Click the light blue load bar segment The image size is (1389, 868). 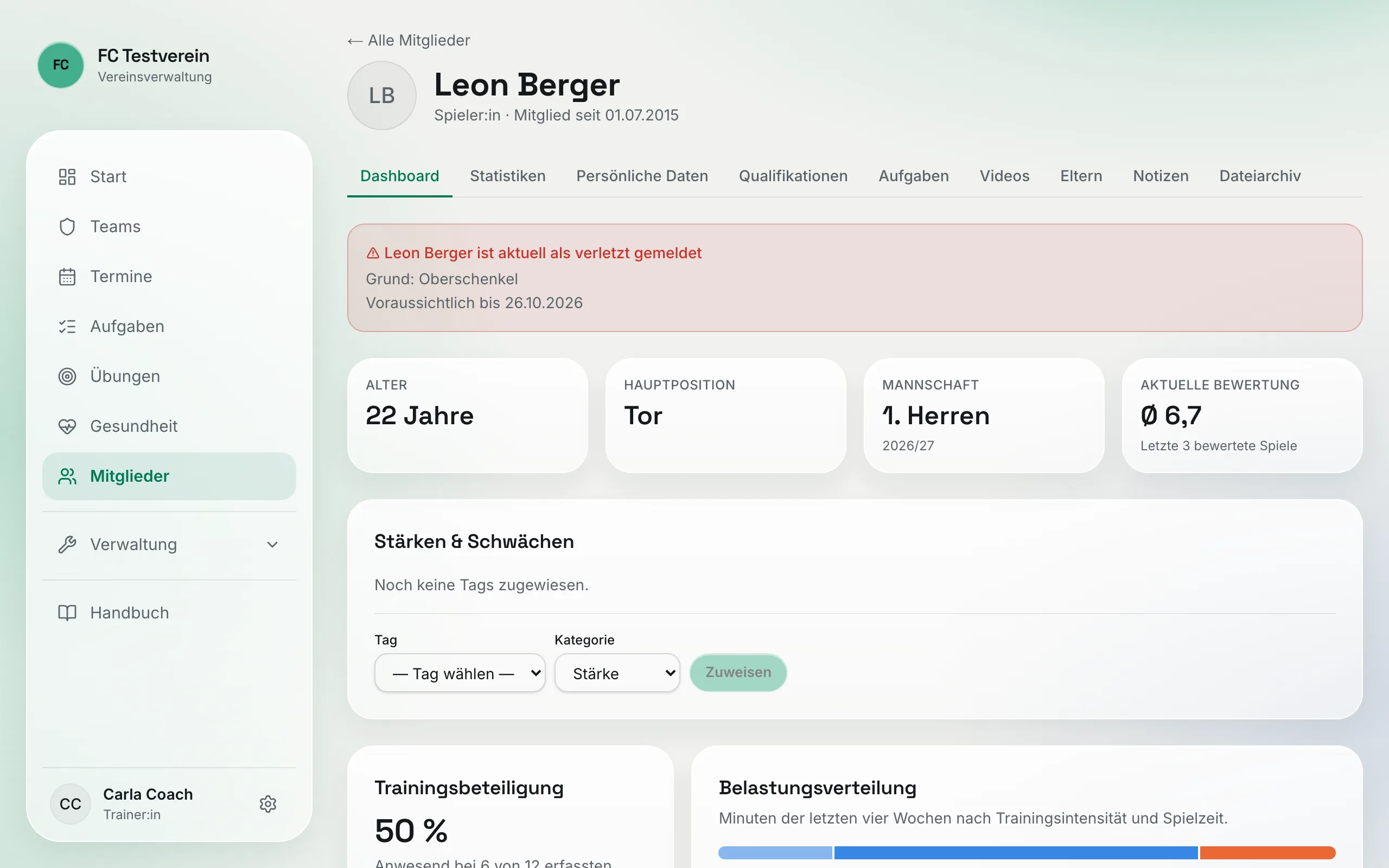coord(775,852)
